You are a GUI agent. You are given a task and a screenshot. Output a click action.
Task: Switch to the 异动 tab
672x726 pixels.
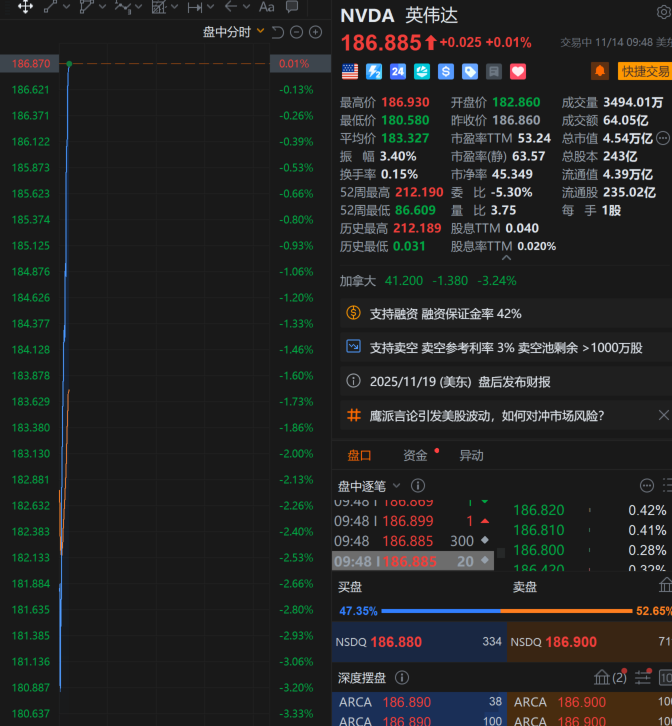click(x=471, y=455)
